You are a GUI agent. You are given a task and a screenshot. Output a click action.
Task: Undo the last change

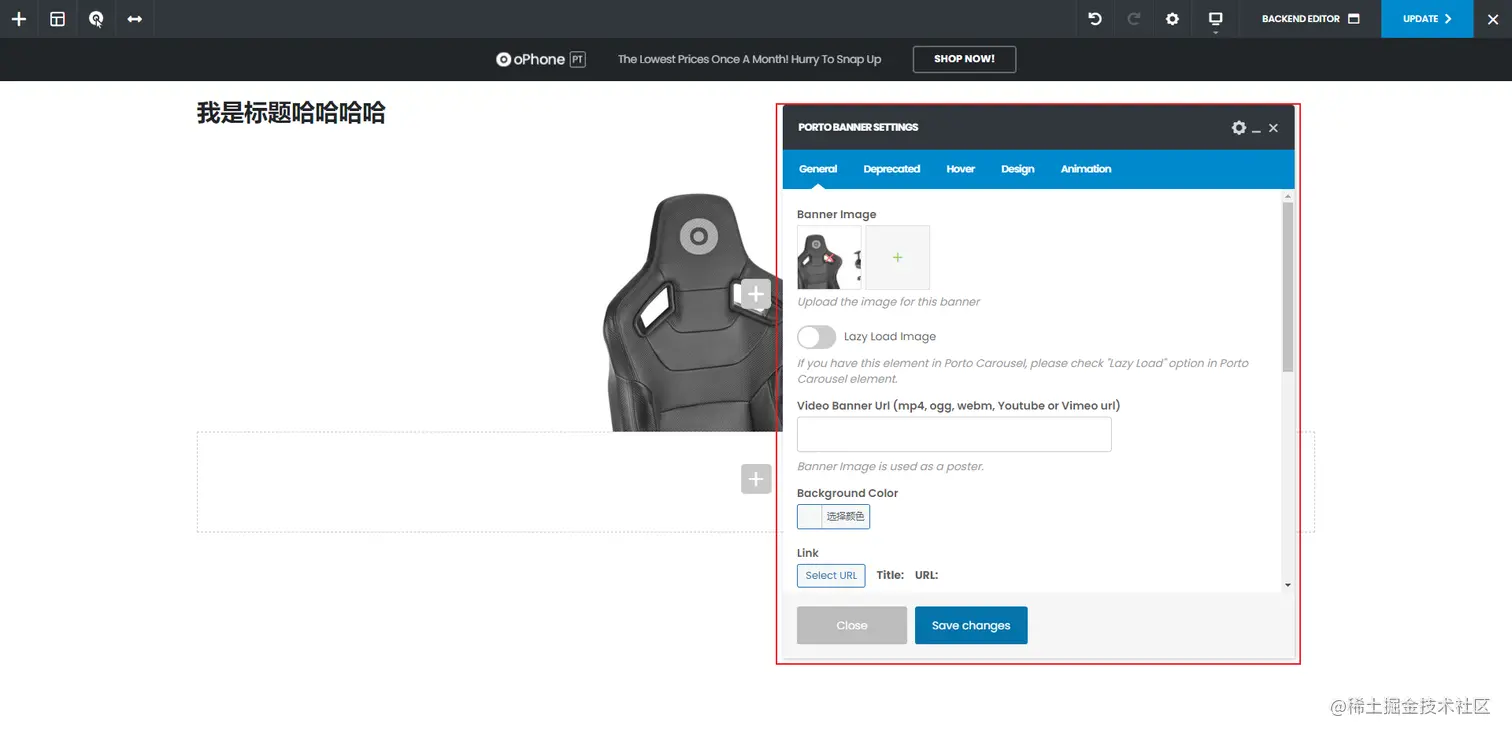(x=1095, y=19)
